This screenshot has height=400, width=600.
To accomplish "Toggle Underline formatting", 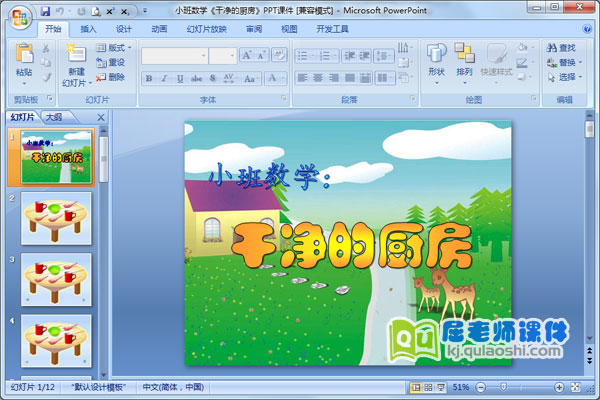I will (x=180, y=78).
